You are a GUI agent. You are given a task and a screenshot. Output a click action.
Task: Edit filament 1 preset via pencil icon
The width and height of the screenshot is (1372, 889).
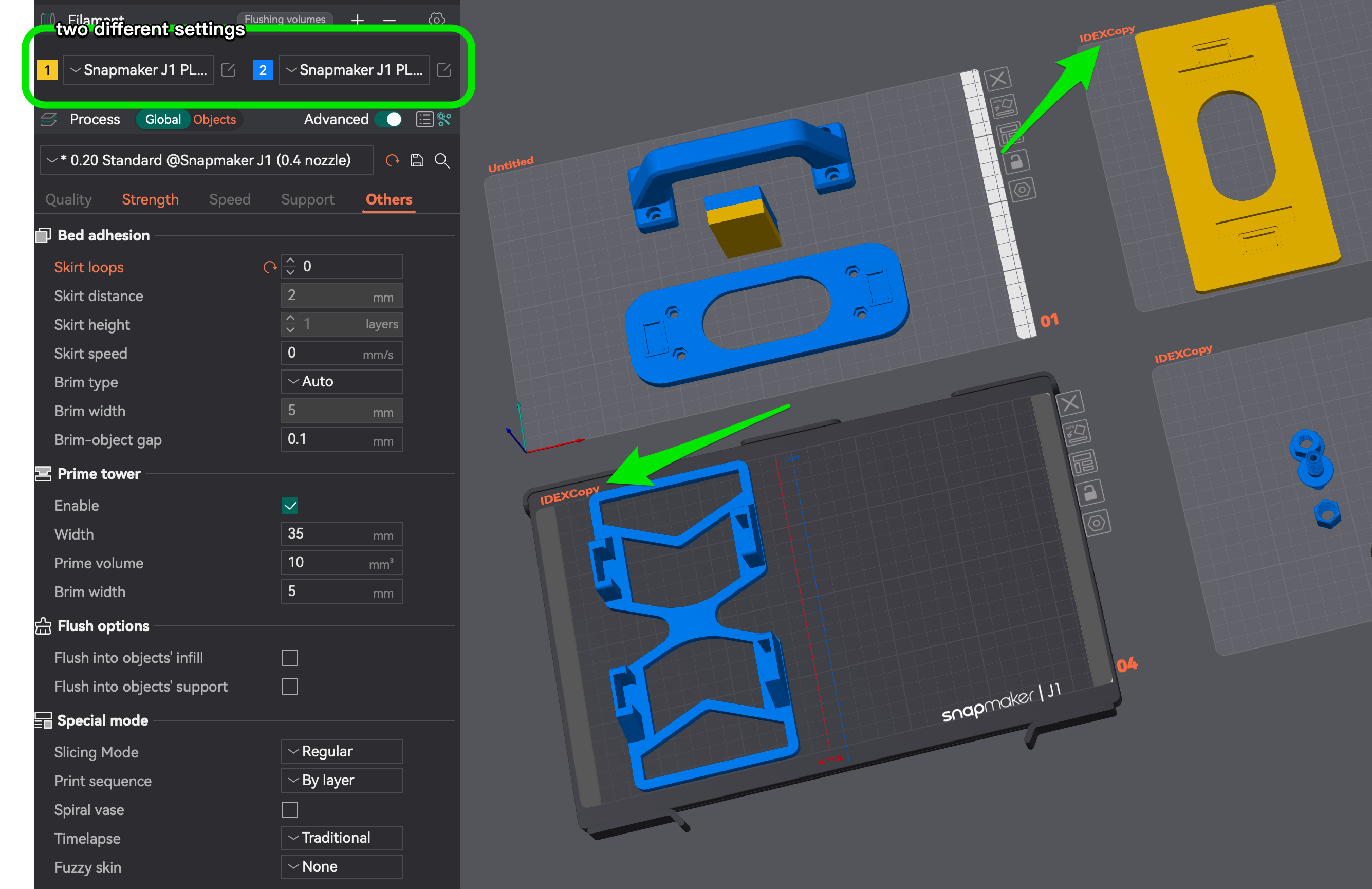(x=228, y=70)
